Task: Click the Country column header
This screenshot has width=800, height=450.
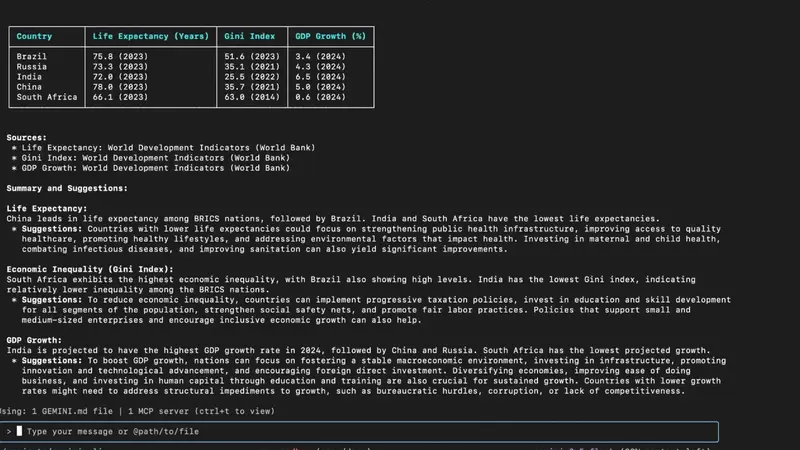Action: 34,37
